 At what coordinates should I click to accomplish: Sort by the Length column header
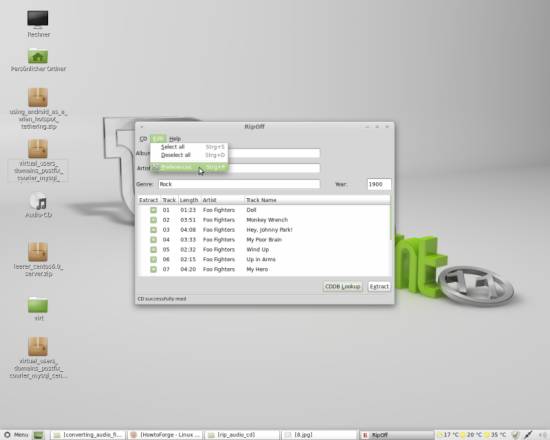189,200
